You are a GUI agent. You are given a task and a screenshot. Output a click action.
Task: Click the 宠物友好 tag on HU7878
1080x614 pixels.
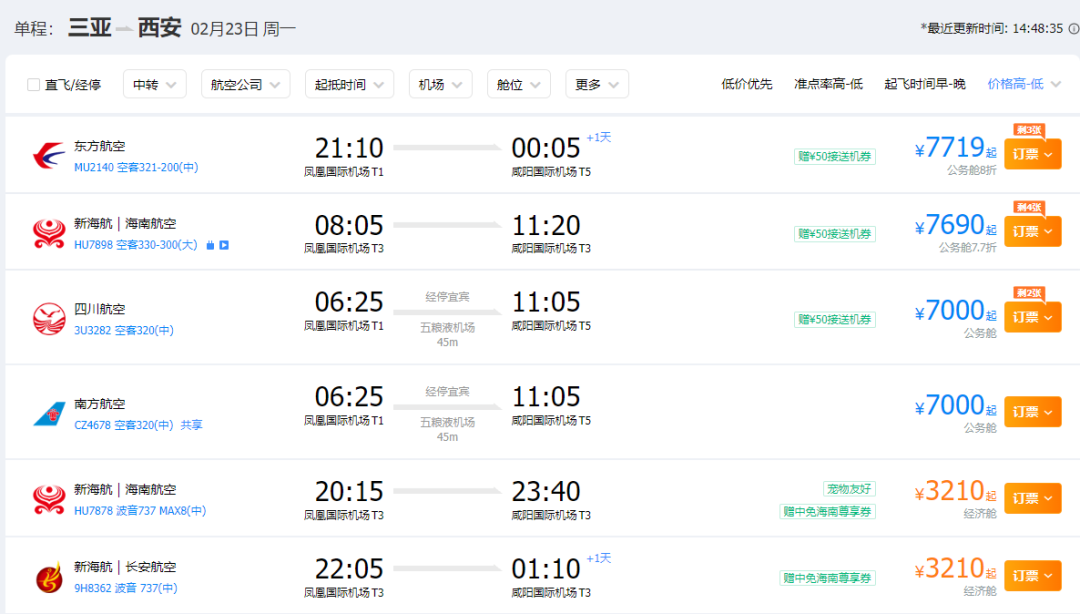pyautogui.click(x=849, y=489)
